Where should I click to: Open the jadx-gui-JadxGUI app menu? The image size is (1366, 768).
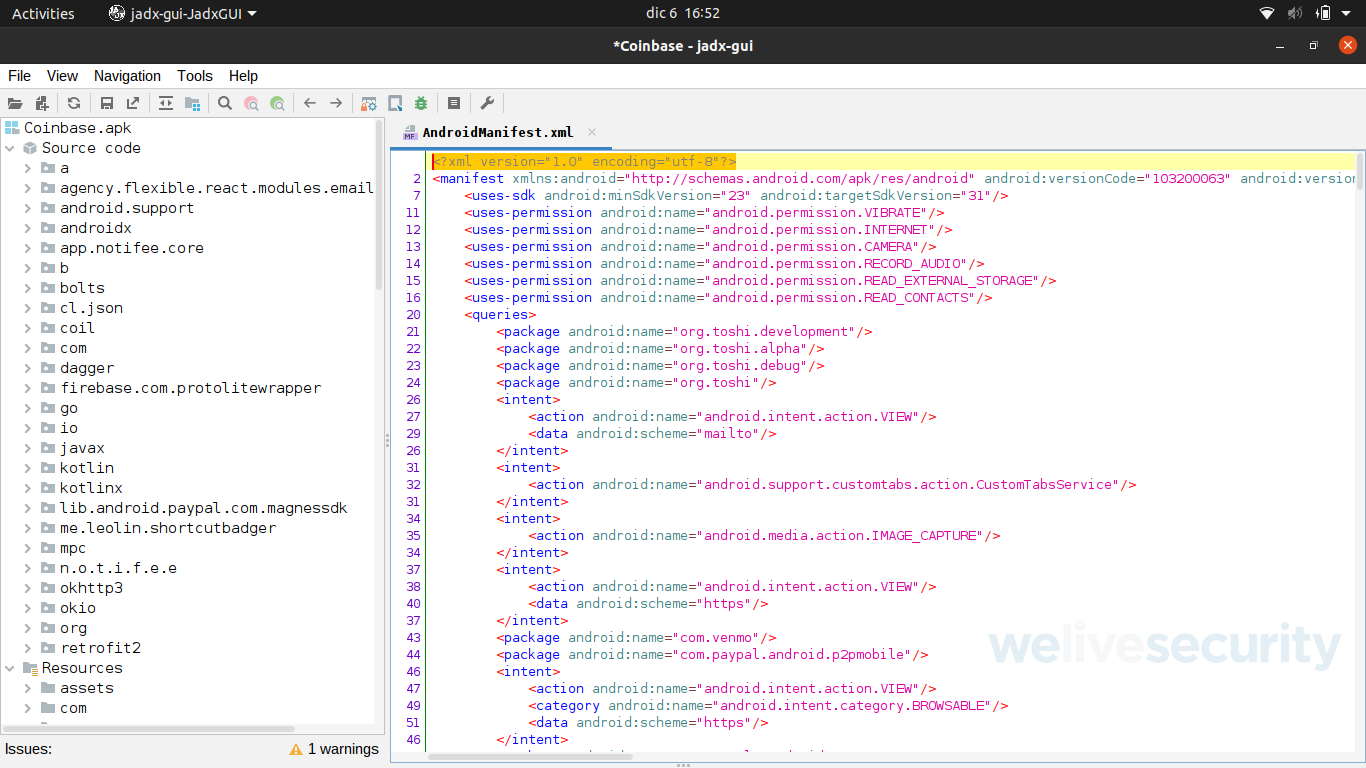click(x=183, y=13)
